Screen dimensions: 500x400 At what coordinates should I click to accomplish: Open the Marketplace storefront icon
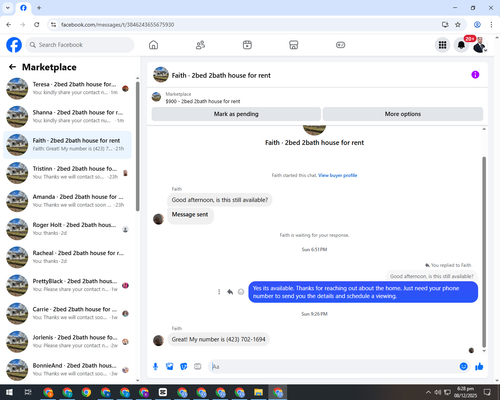click(294, 45)
